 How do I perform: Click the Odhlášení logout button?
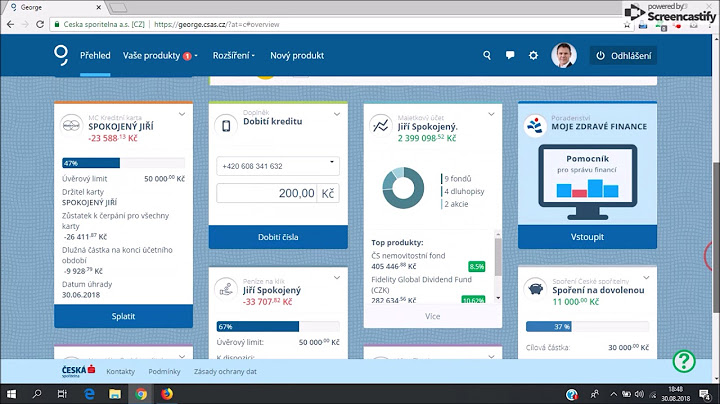(623, 56)
